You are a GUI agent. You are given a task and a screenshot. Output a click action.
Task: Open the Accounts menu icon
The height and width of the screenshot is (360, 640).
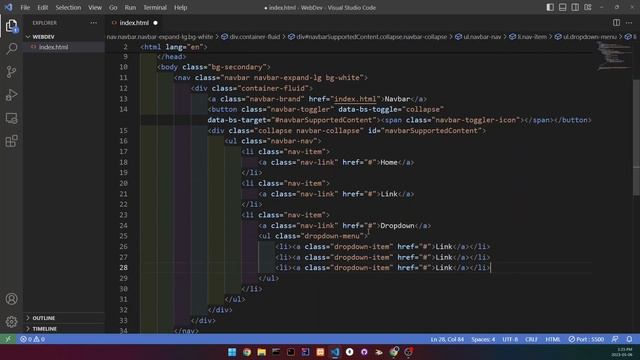pyautogui.click(x=11, y=299)
